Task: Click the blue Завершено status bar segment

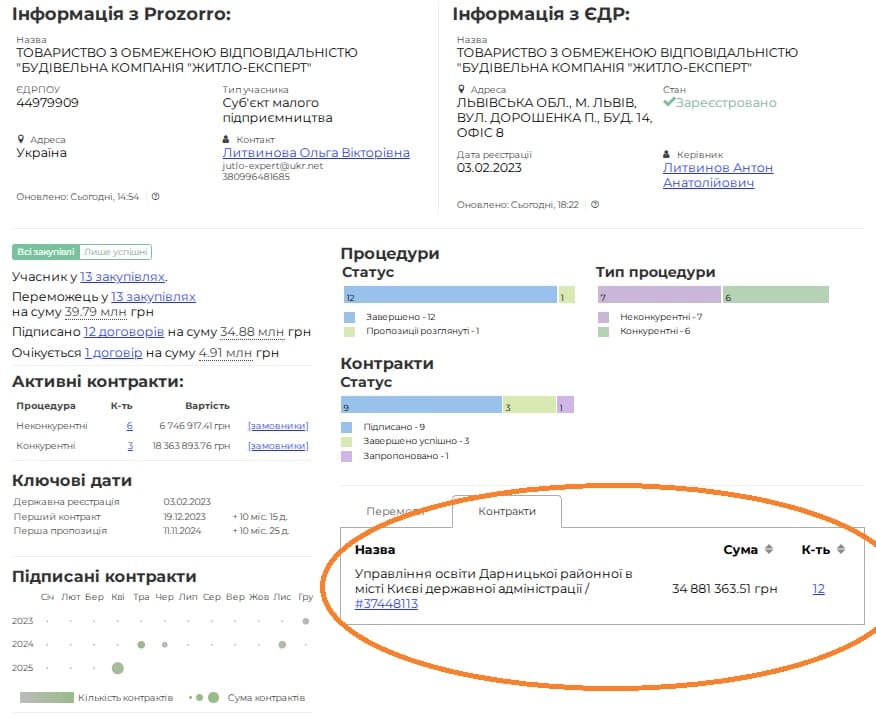Action: (449, 295)
